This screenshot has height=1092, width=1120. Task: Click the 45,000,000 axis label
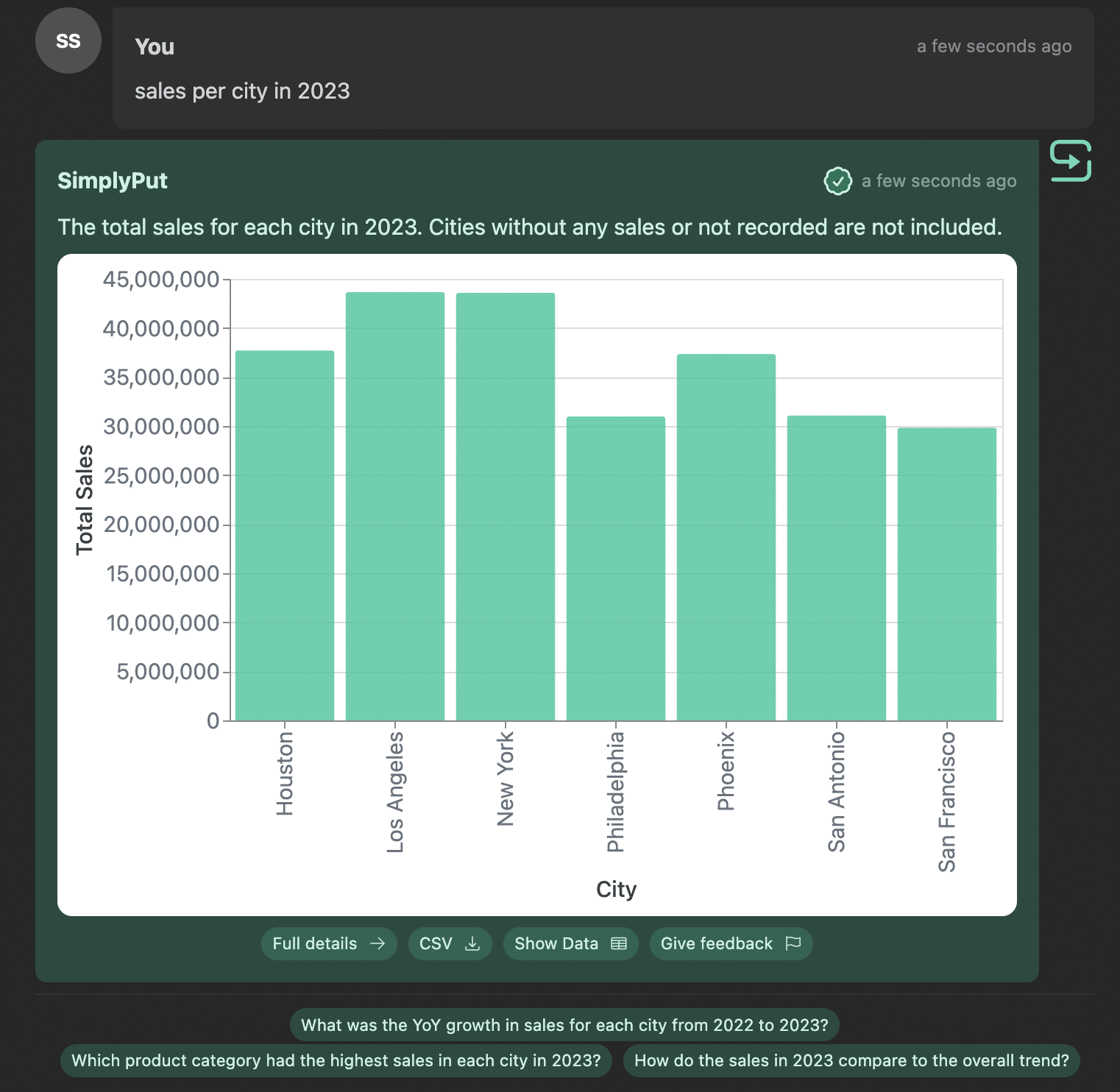[x=161, y=280]
